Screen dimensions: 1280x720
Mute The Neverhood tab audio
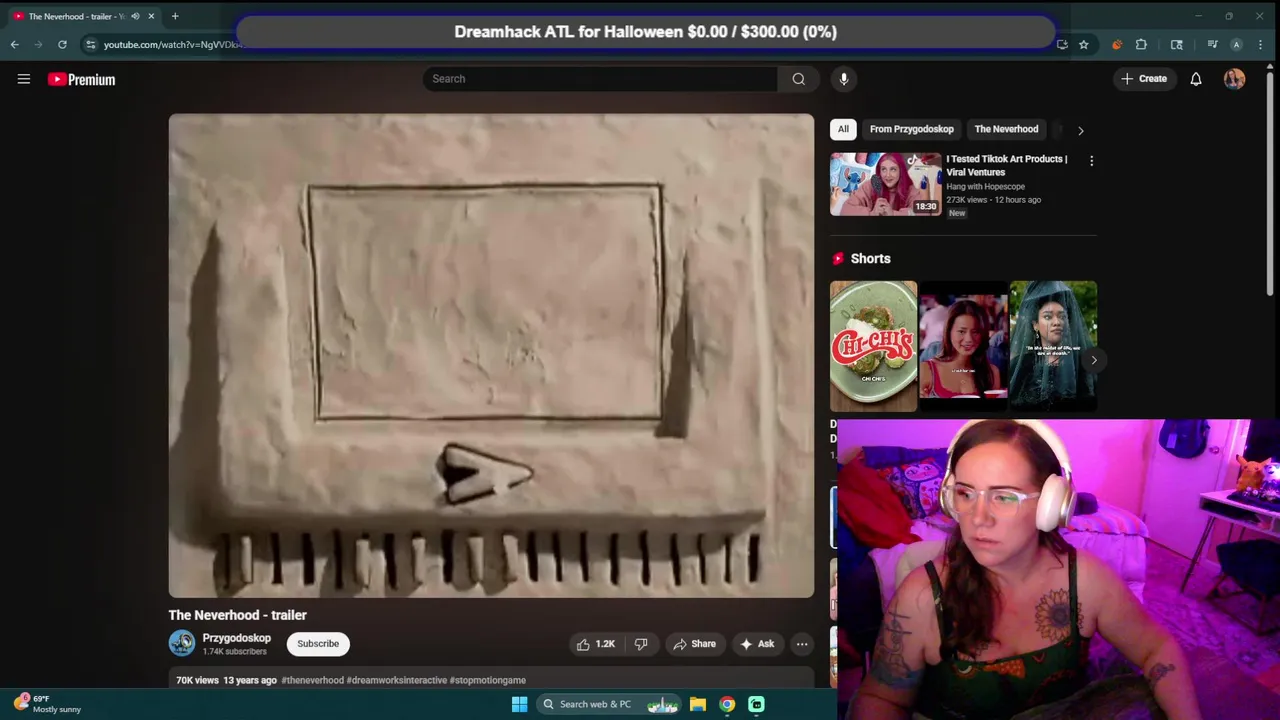135,16
